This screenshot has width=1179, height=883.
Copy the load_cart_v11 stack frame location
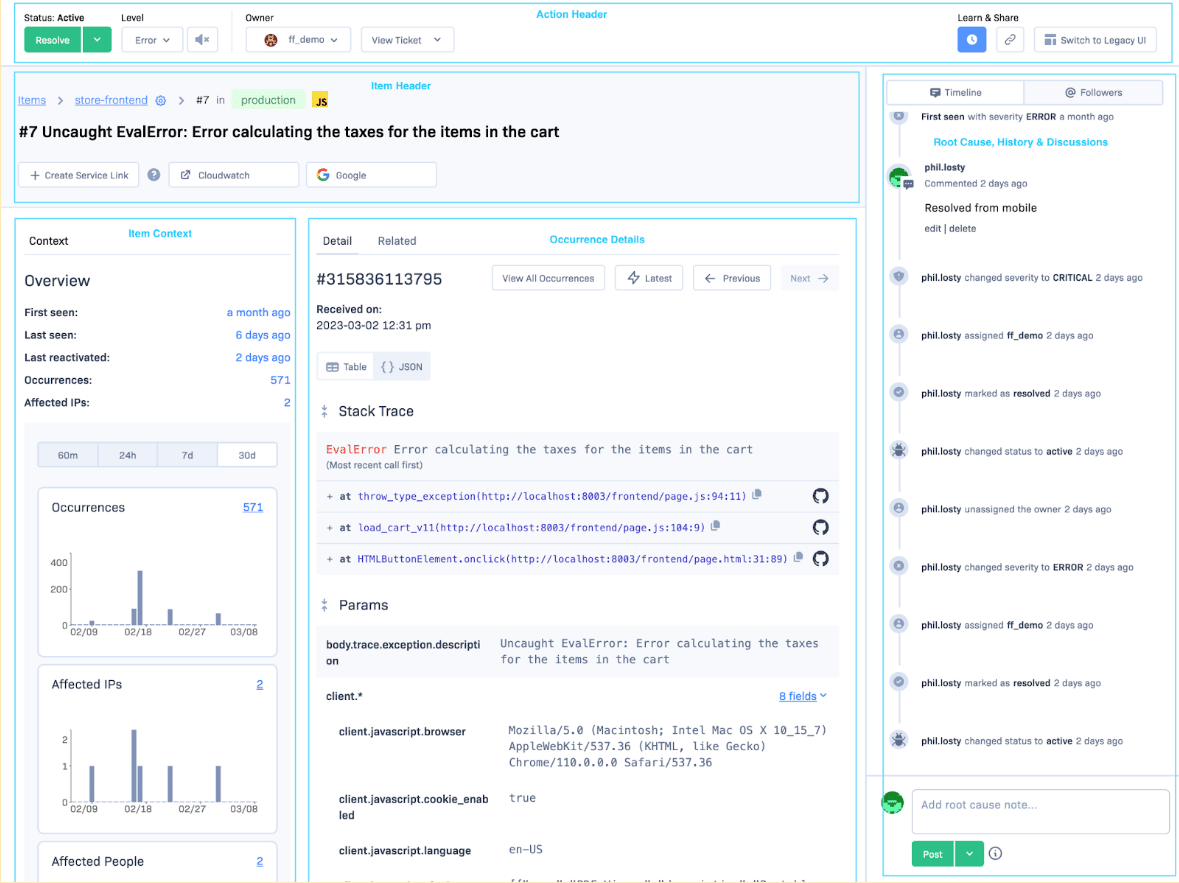tap(716, 527)
